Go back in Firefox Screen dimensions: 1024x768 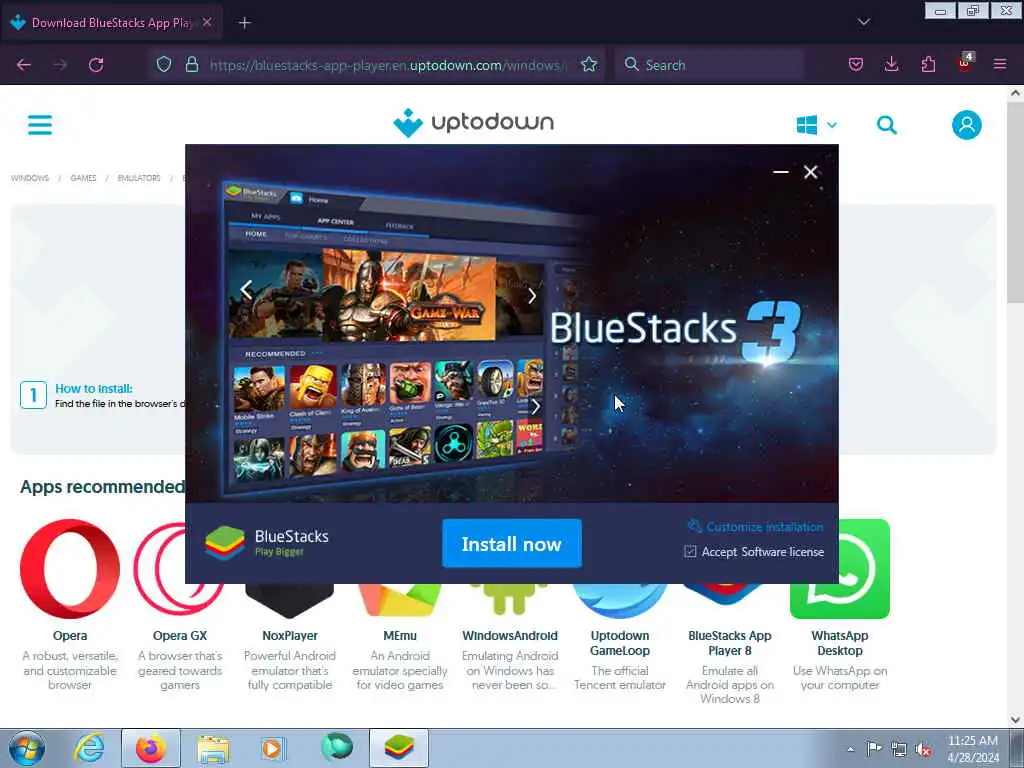pyautogui.click(x=24, y=65)
